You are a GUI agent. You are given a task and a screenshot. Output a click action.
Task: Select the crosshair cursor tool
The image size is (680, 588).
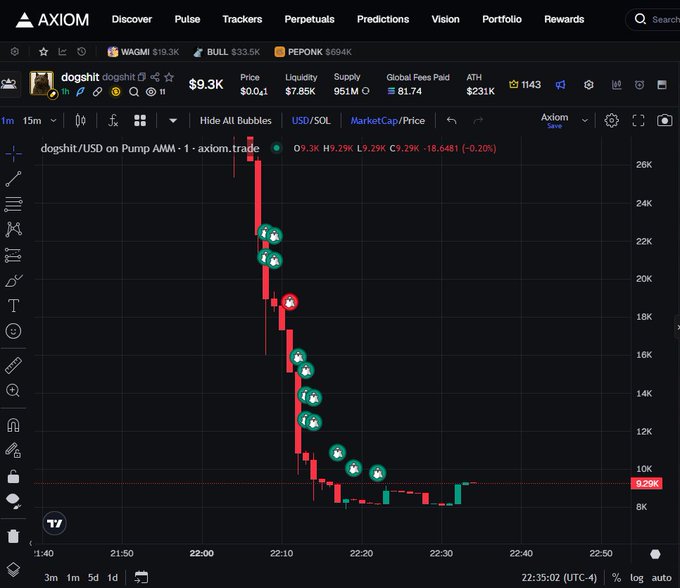click(13, 153)
